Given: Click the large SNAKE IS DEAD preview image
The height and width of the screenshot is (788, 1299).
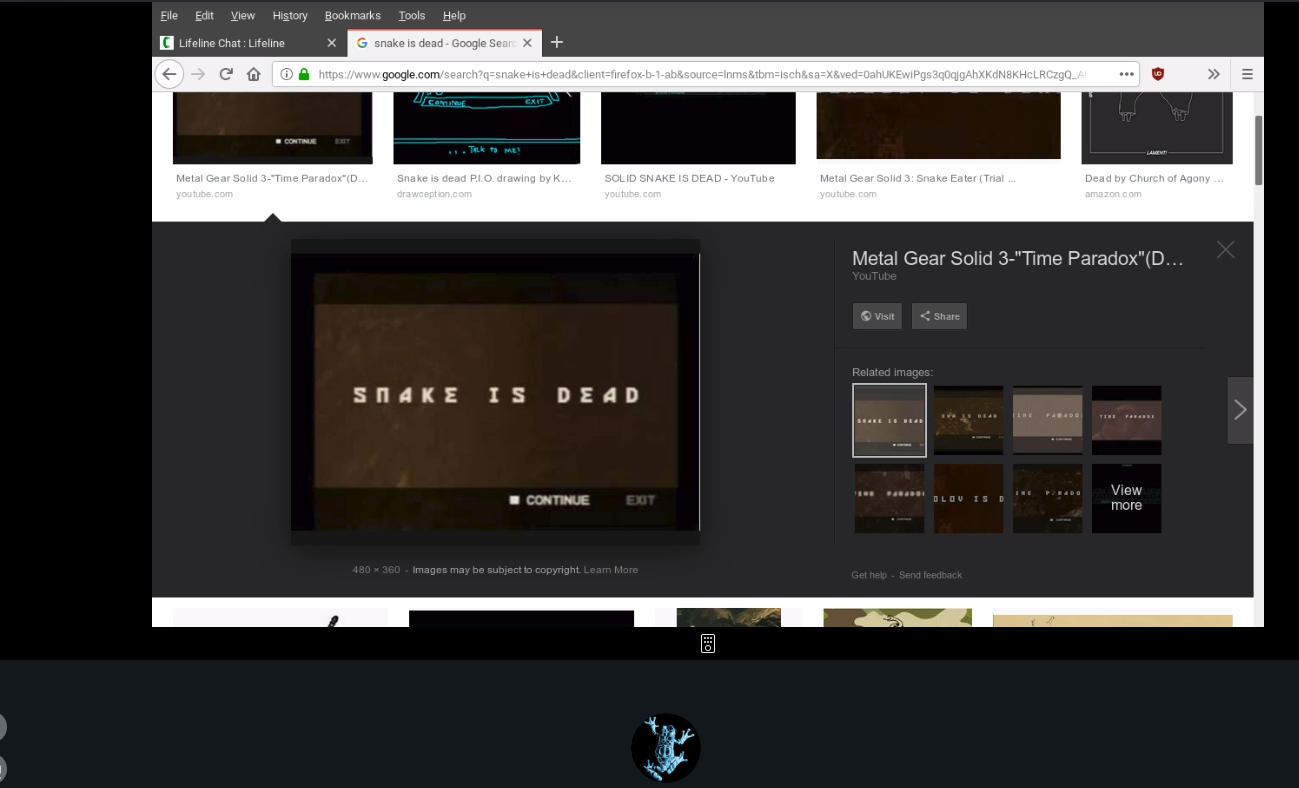Looking at the screenshot, I should point(495,392).
